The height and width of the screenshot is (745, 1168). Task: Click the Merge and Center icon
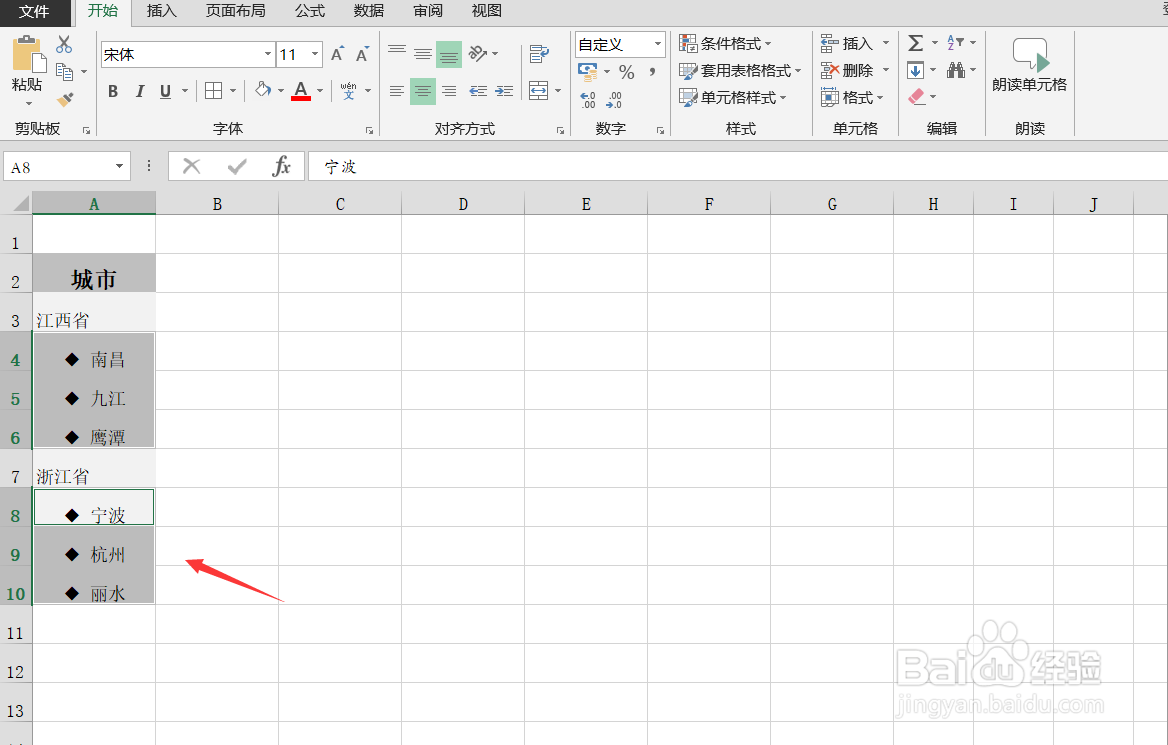(x=539, y=91)
